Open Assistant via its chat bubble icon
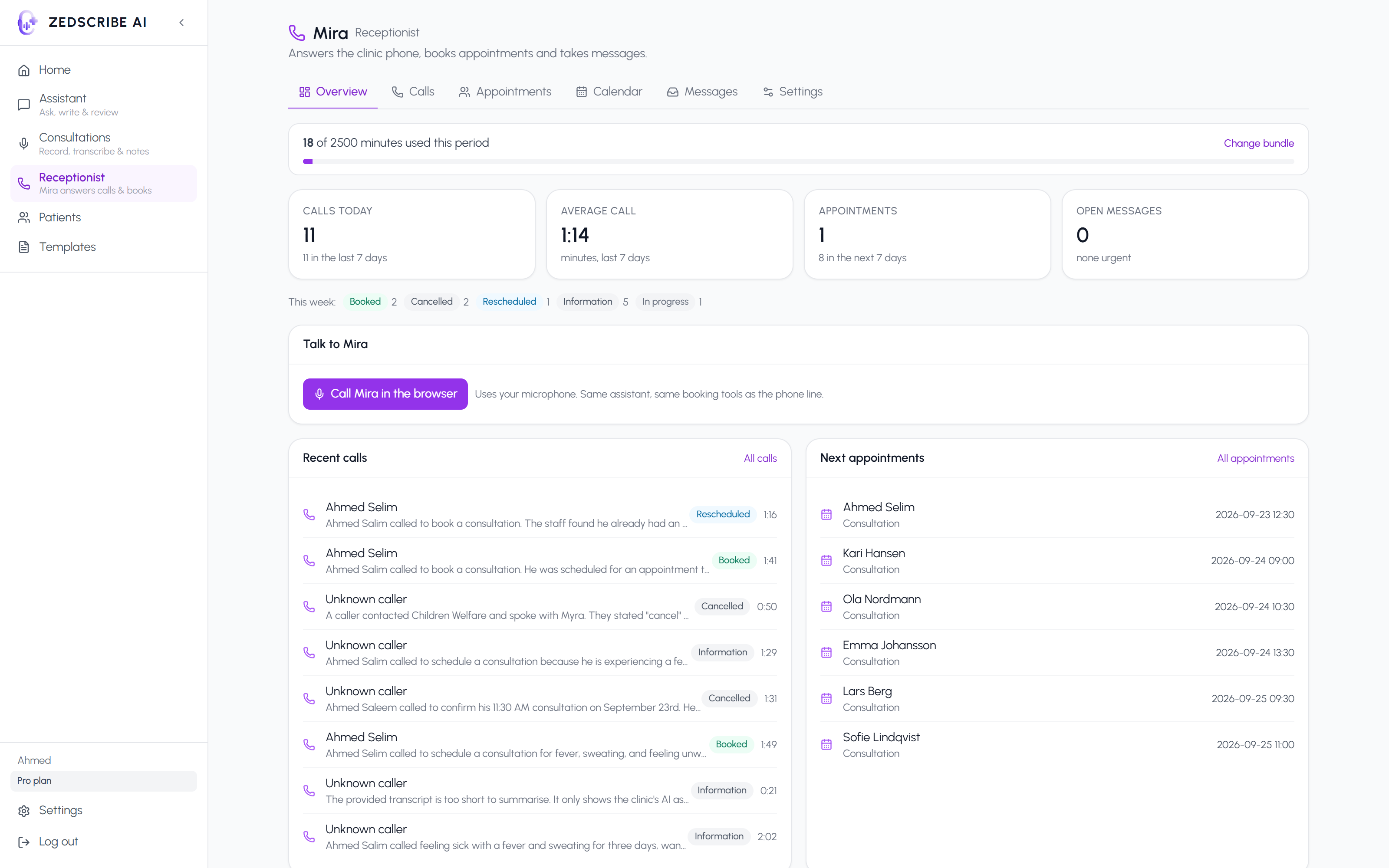 23,105
